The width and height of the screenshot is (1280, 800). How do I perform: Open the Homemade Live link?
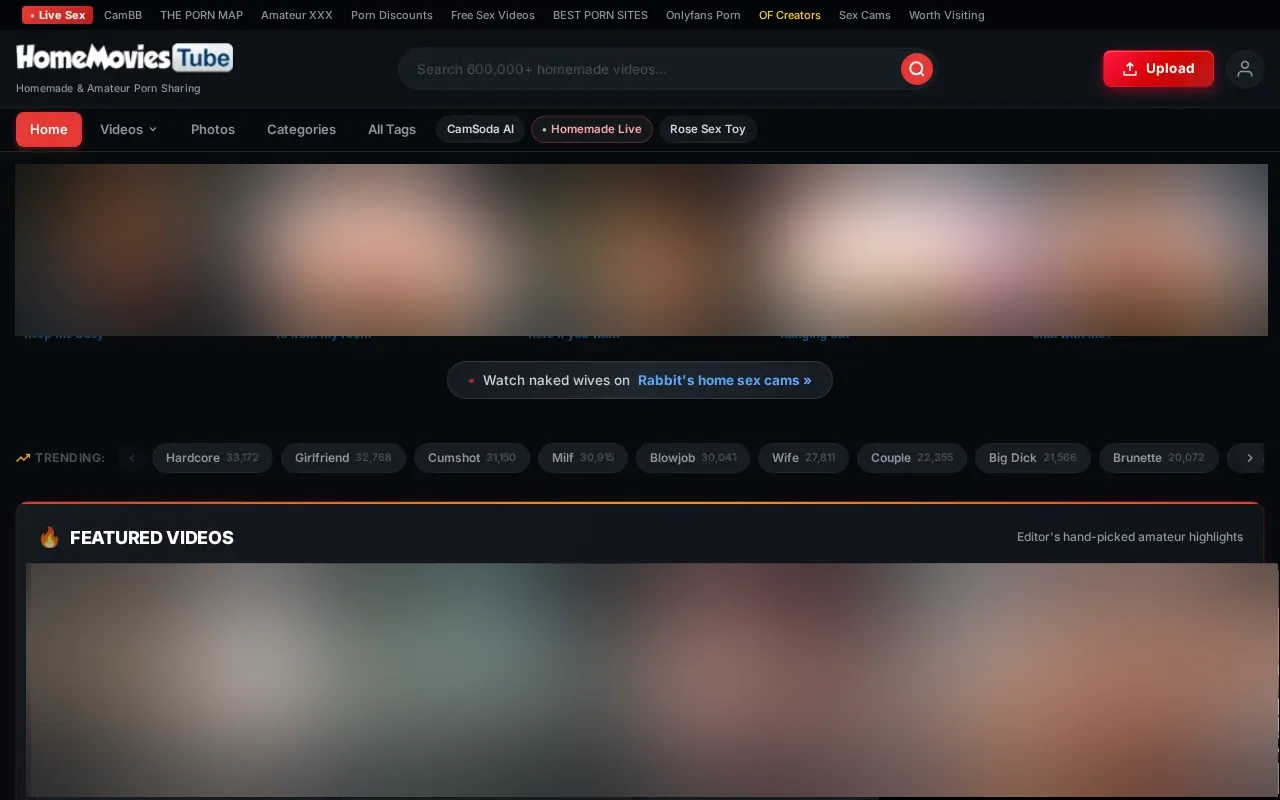592,129
